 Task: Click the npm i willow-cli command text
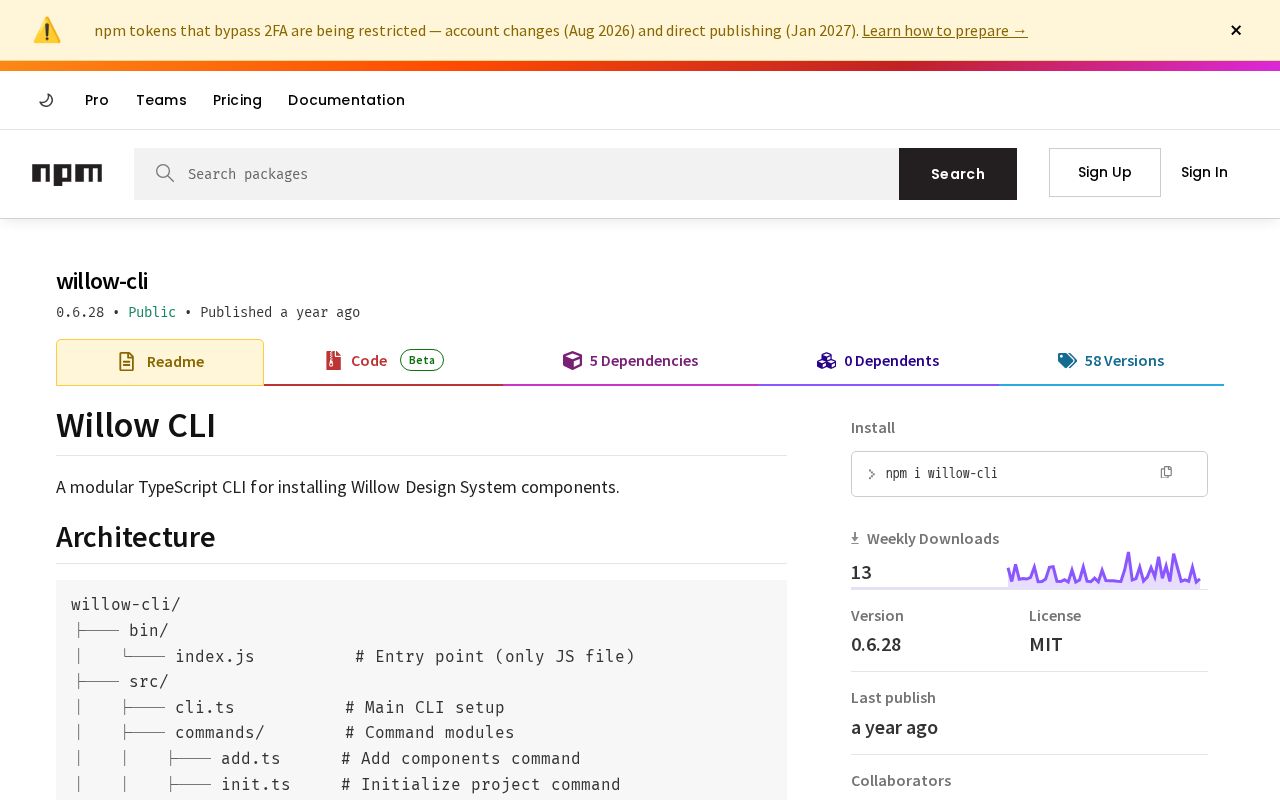[941, 473]
